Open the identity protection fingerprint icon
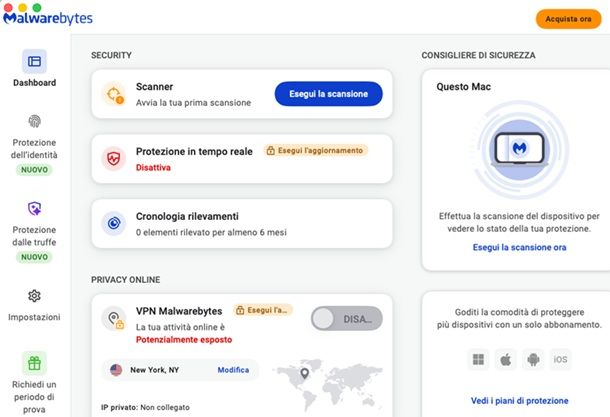The height and width of the screenshot is (417, 610). (x=35, y=121)
